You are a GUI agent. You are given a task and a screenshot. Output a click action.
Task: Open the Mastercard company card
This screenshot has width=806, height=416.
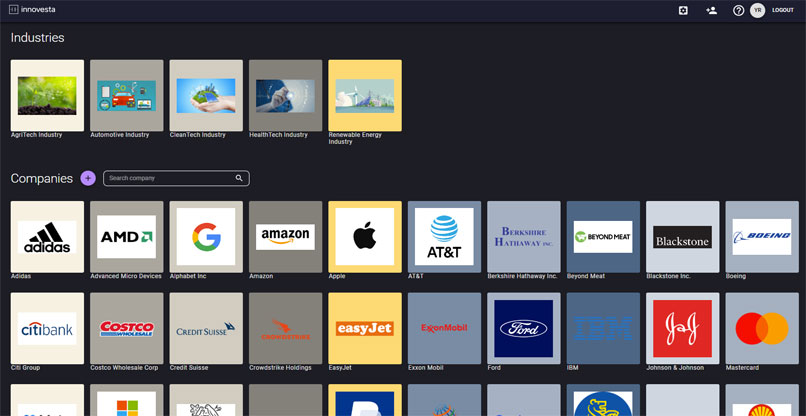pyautogui.click(x=762, y=328)
